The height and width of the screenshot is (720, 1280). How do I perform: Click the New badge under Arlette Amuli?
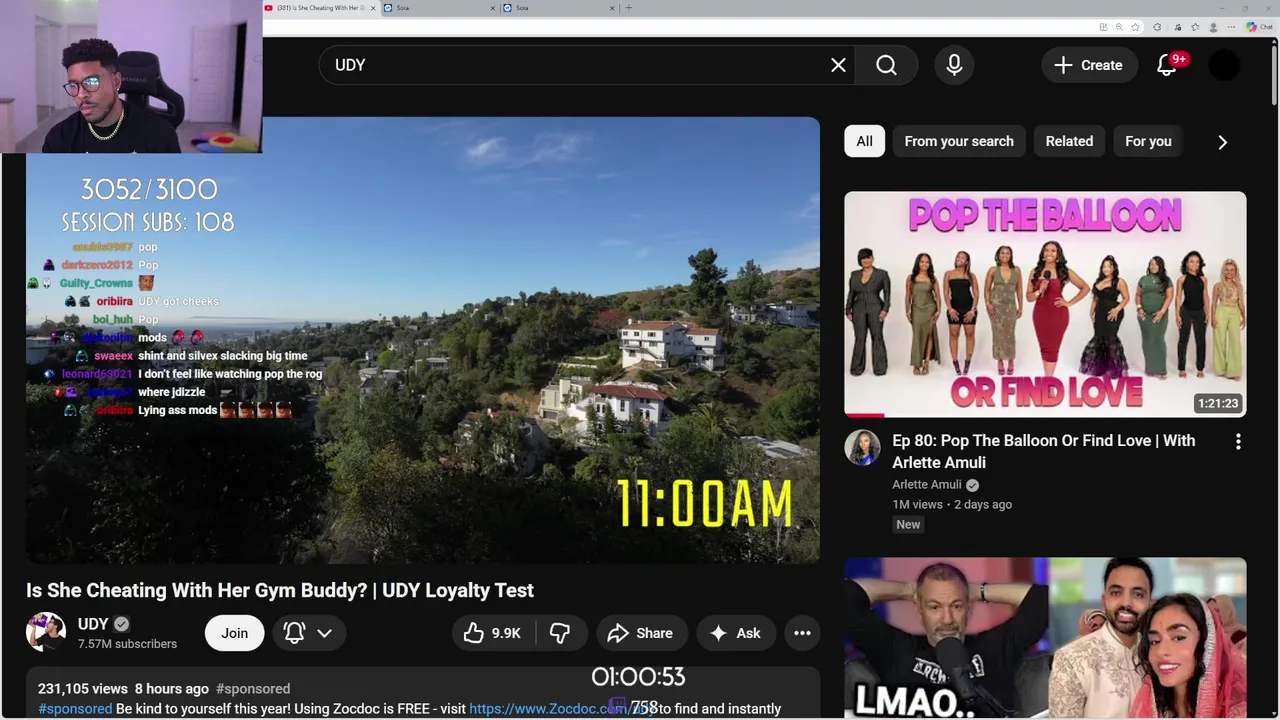908,524
